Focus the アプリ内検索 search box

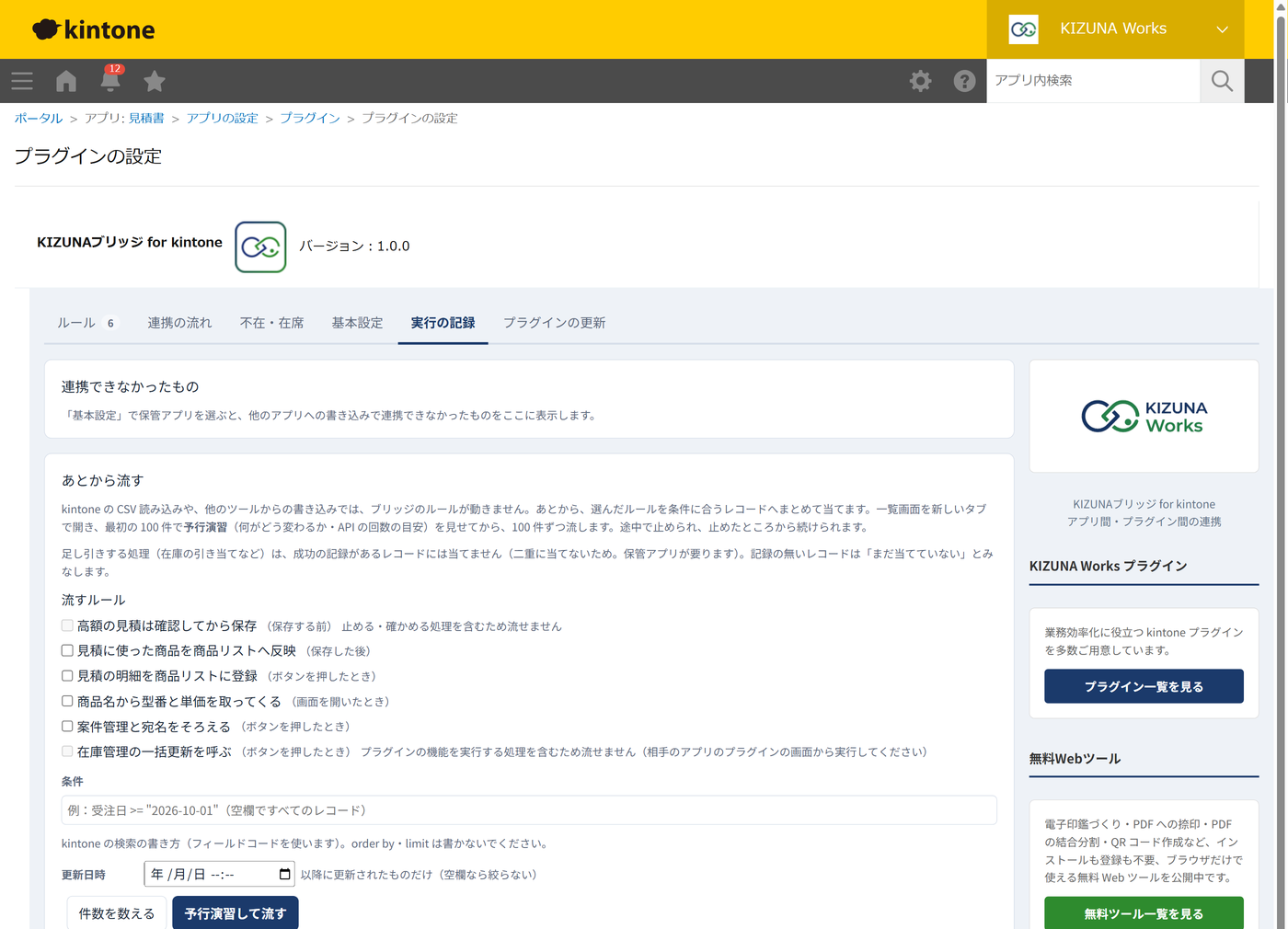coord(1094,81)
